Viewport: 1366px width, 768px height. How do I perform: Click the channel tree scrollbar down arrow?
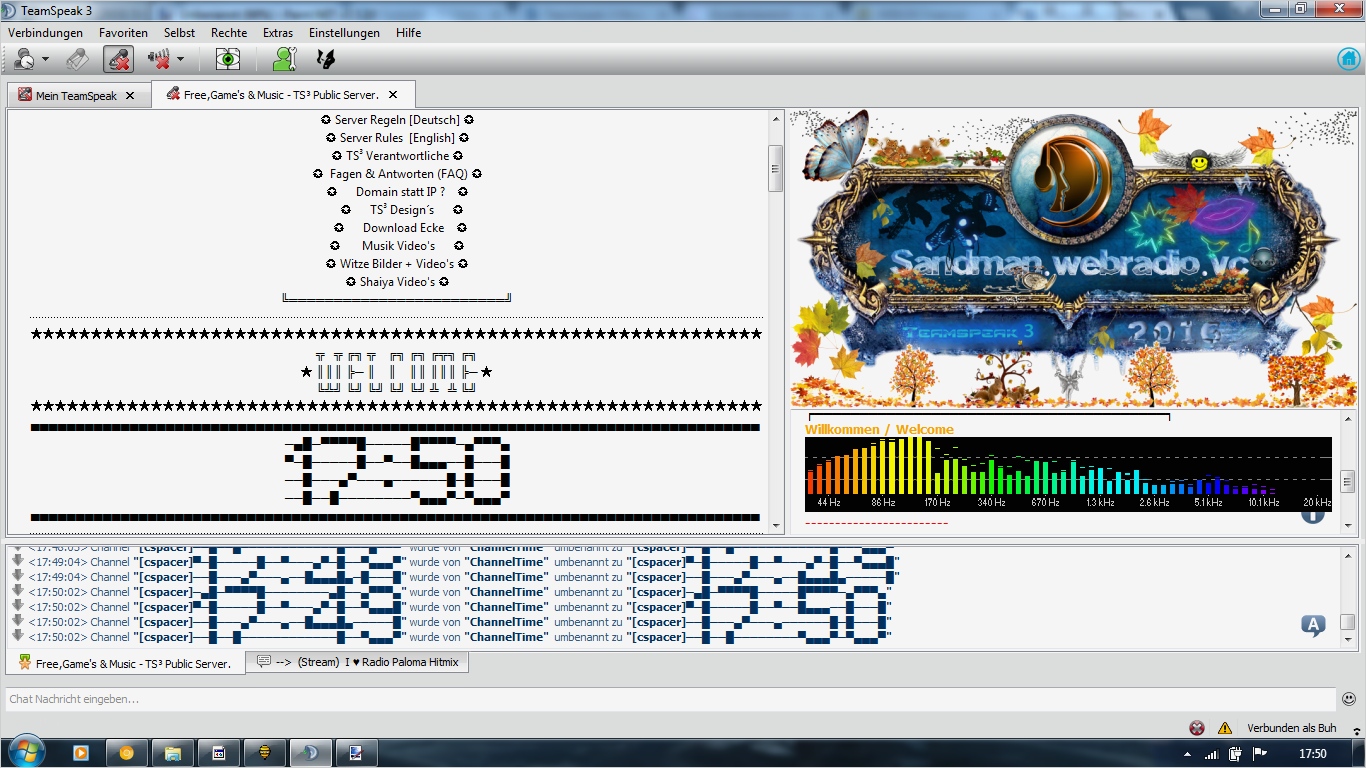[776, 525]
